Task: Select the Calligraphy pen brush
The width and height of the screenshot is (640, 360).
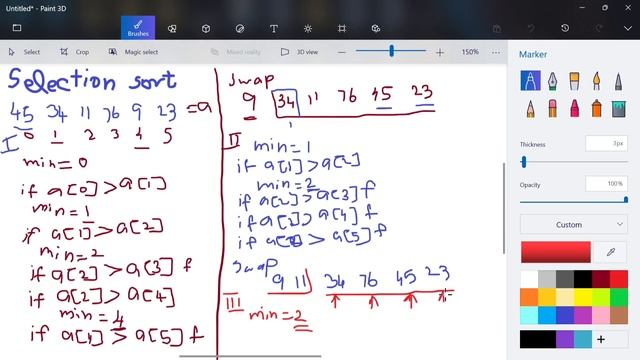Action: 552,80
